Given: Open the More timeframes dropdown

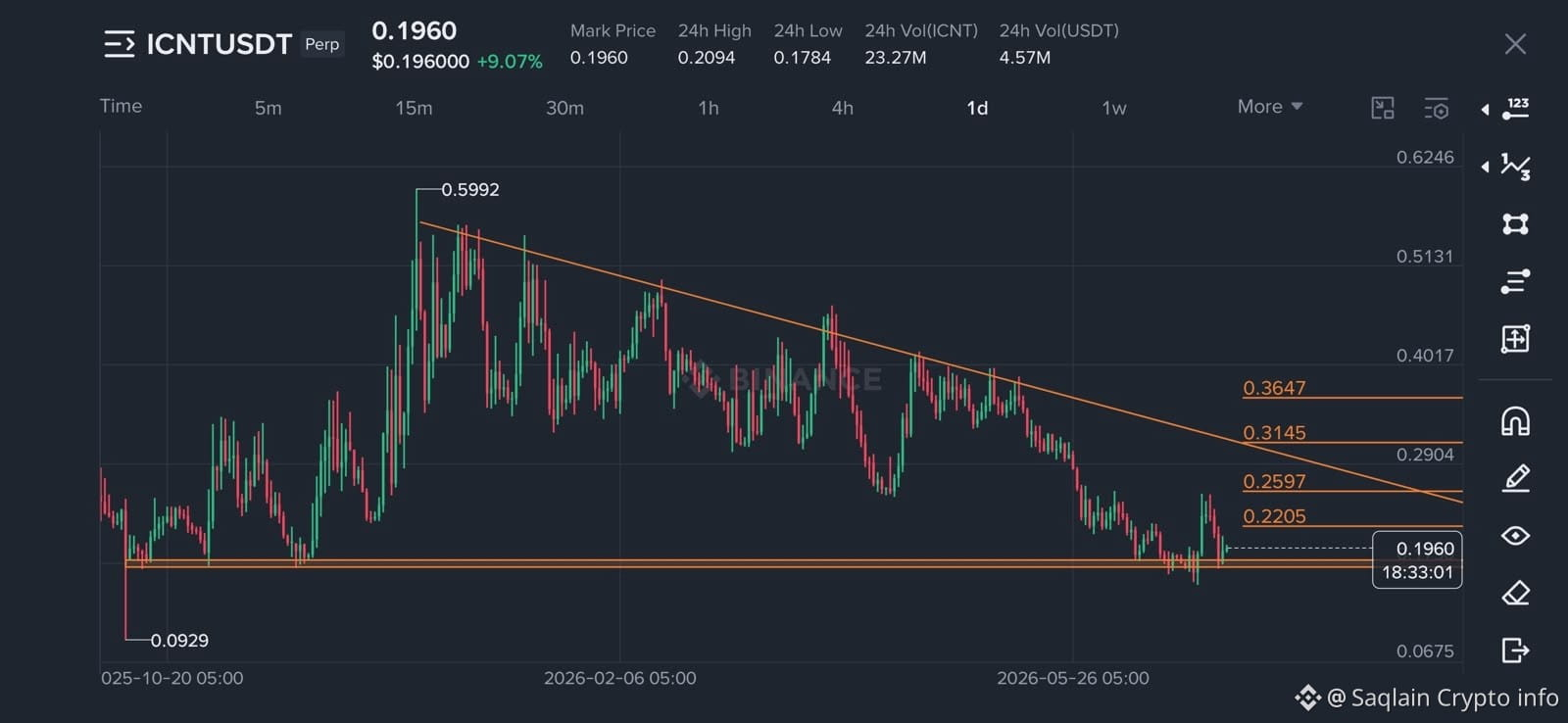Looking at the screenshot, I should click(1270, 107).
